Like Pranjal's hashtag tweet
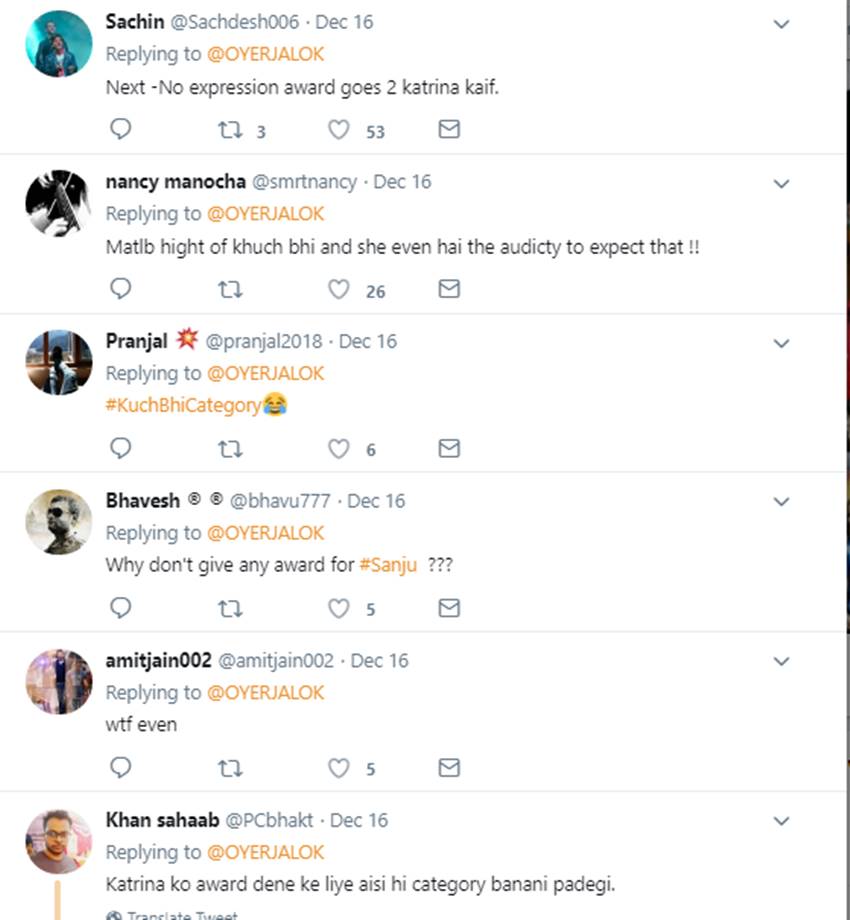Viewport: 850px width, 920px height. tap(339, 449)
